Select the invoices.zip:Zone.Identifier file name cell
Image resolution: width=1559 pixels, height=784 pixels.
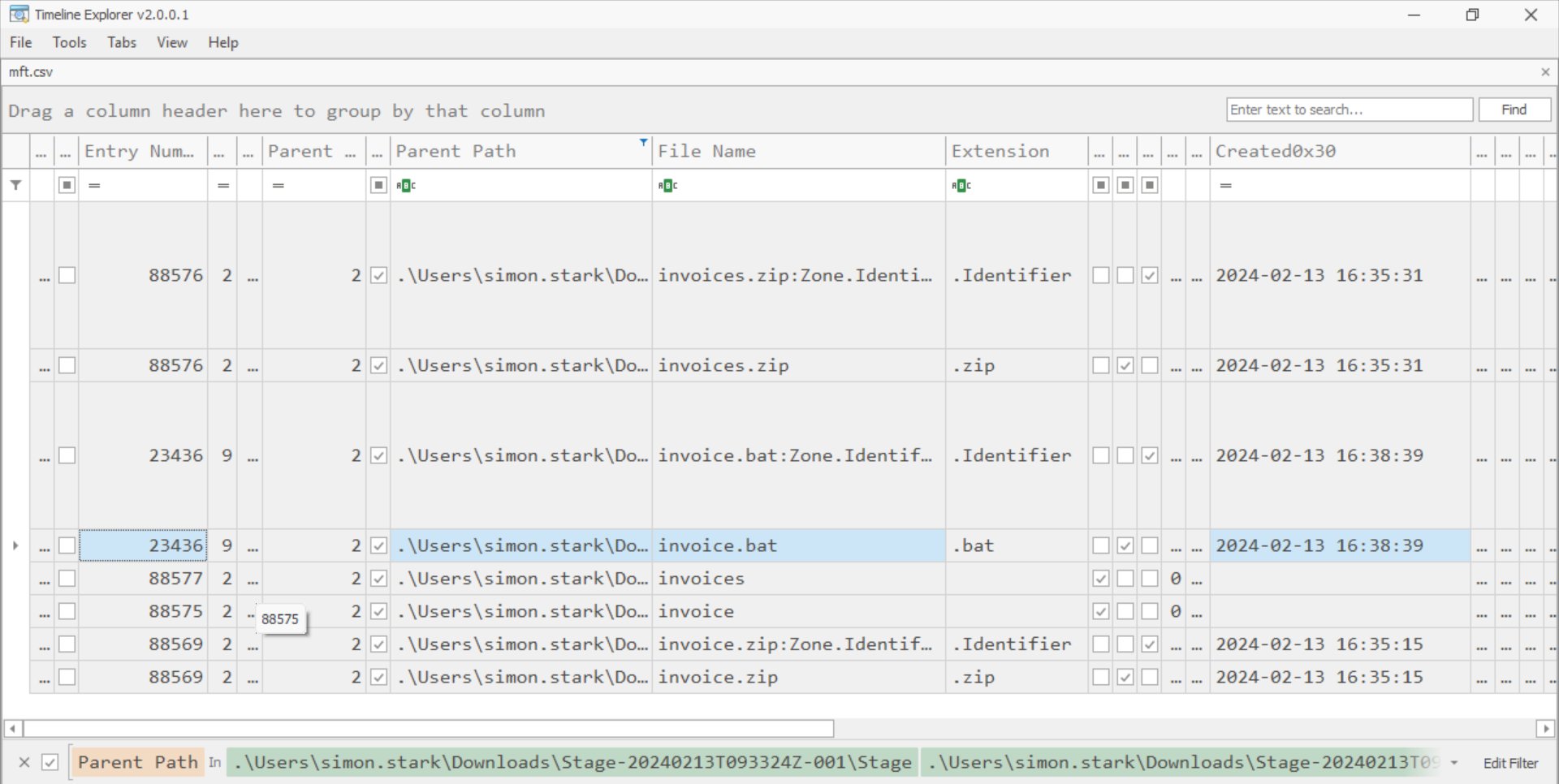[x=799, y=275]
